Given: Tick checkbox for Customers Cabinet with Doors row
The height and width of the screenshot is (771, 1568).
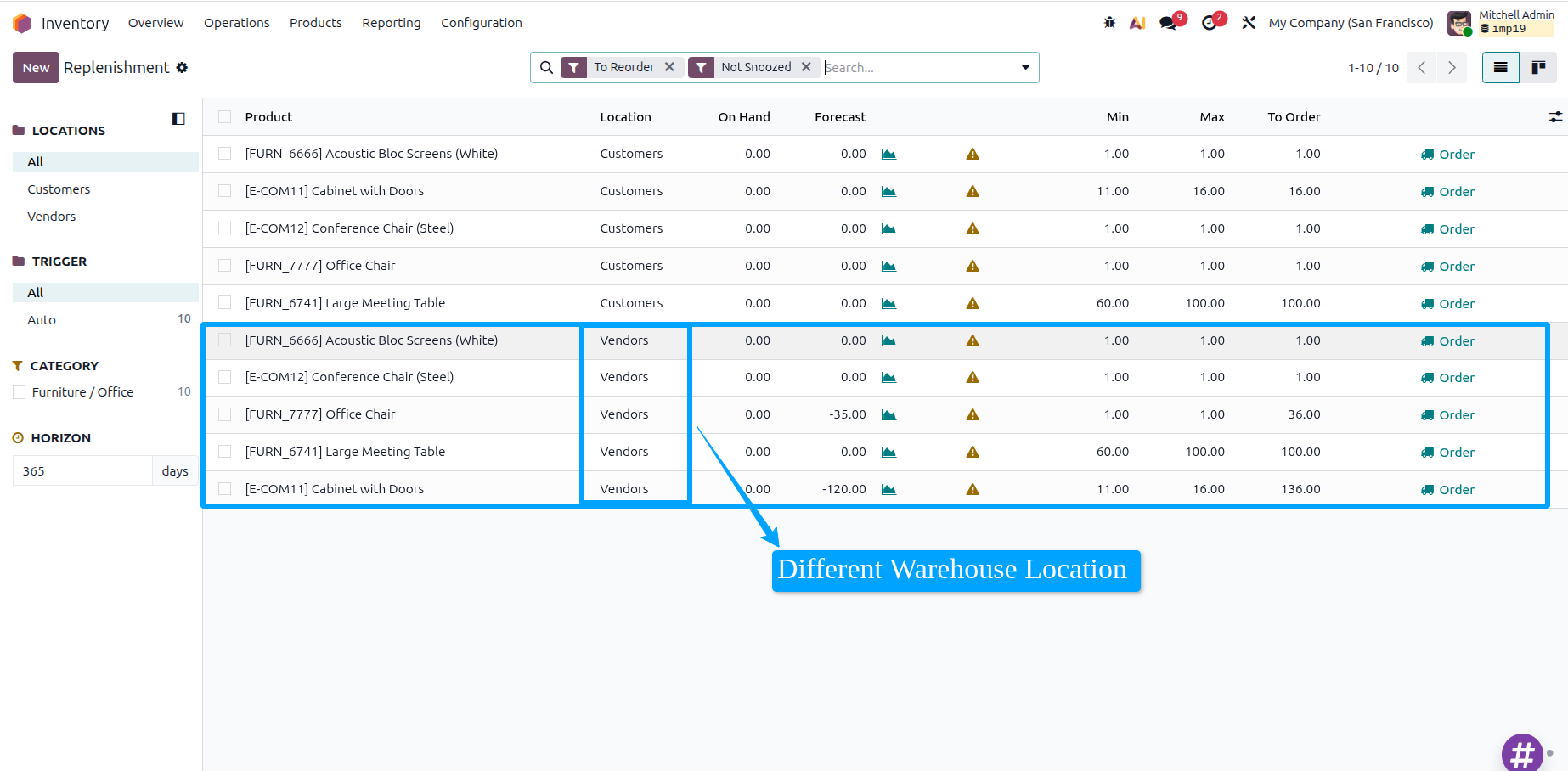Looking at the screenshot, I should click(x=224, y=191).
